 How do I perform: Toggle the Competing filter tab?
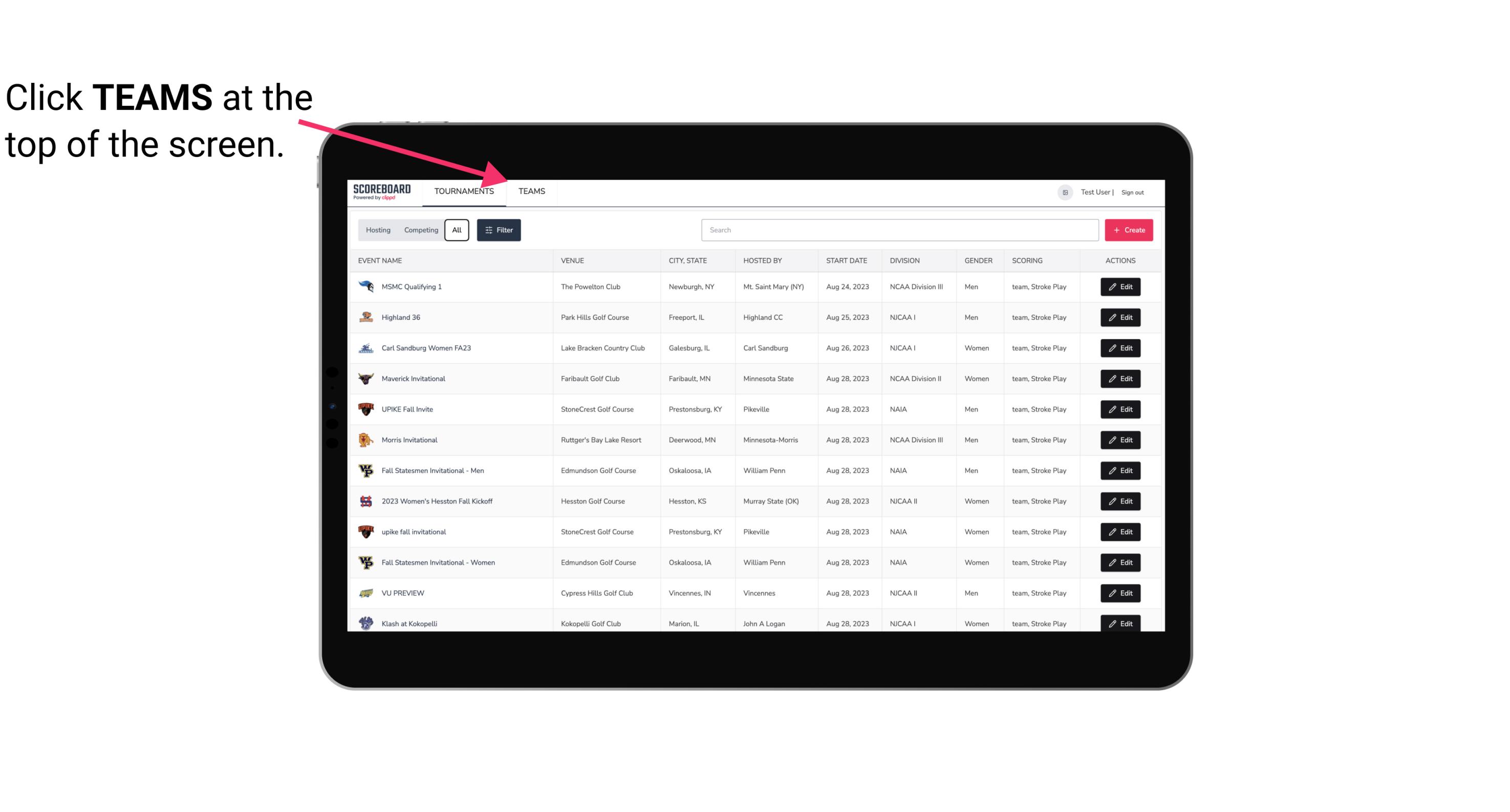tap(419, 230)
